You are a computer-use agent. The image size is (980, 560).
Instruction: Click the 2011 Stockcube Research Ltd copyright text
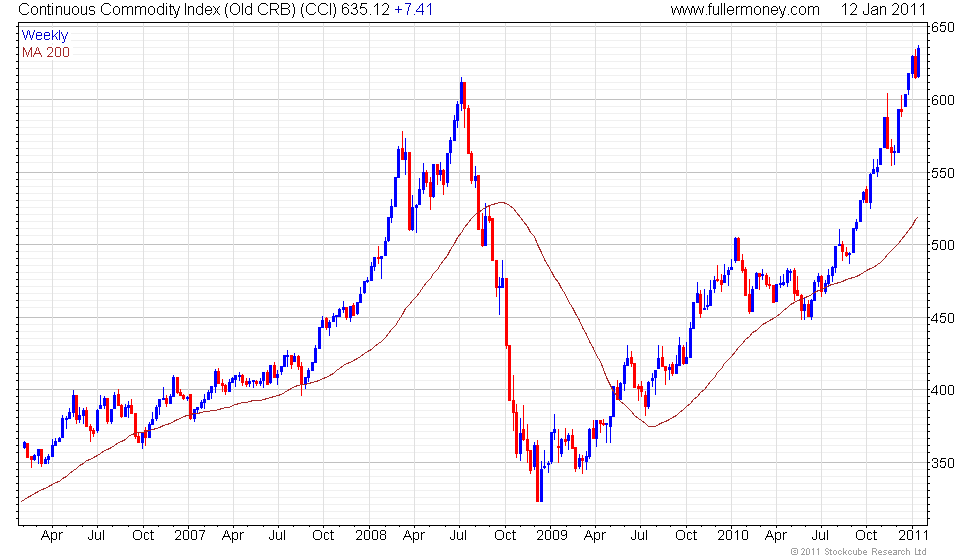pos(858,552)
